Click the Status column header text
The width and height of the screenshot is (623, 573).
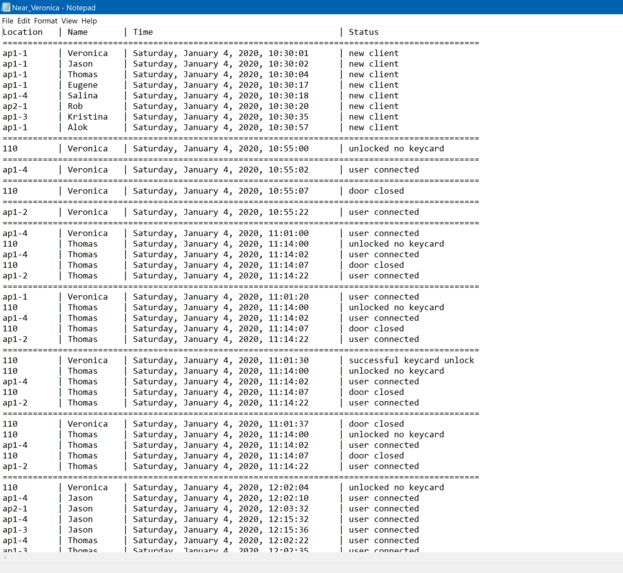(x=364, y=32)
